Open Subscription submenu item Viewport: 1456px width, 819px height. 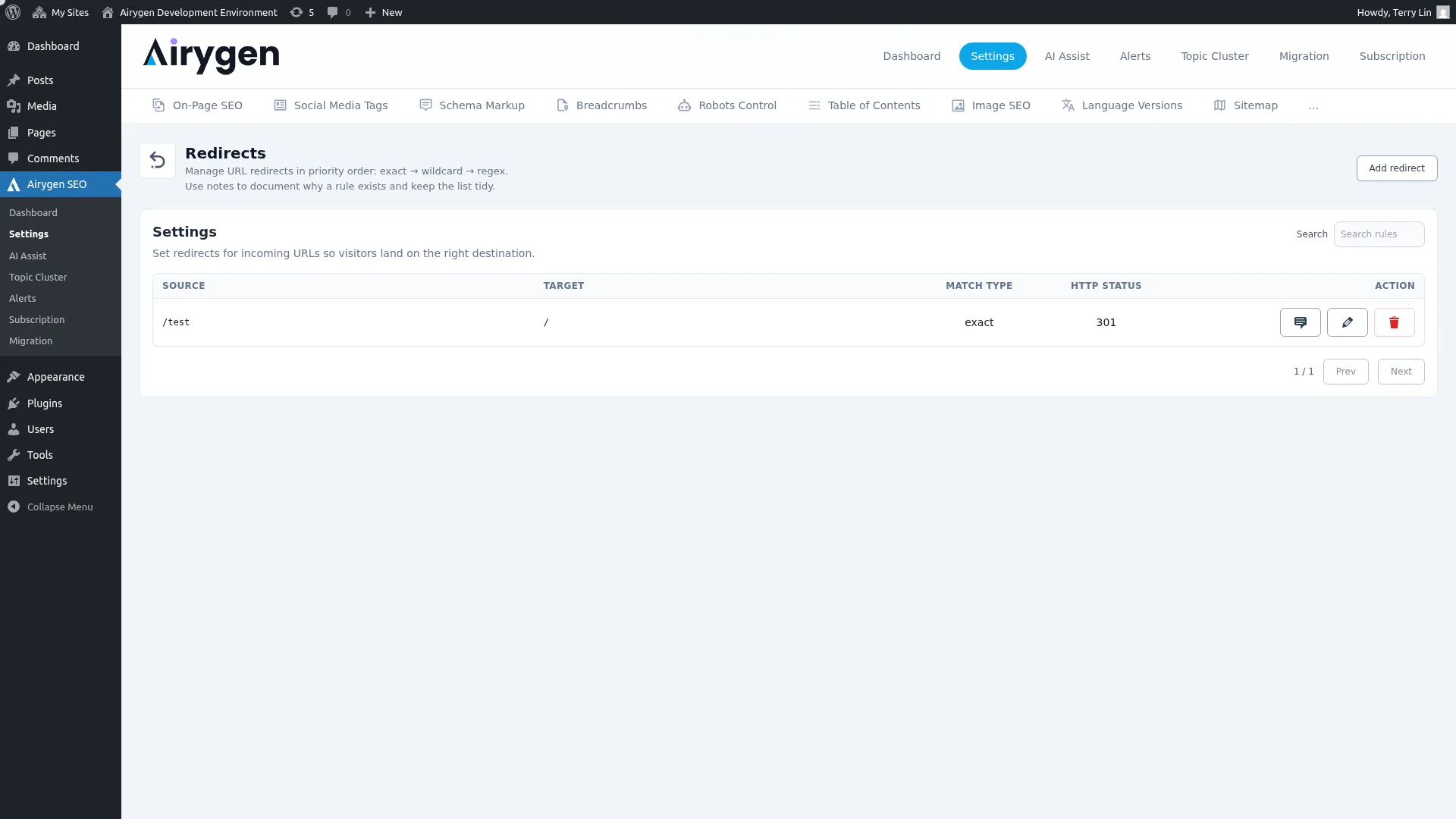(x=37, y=320)
